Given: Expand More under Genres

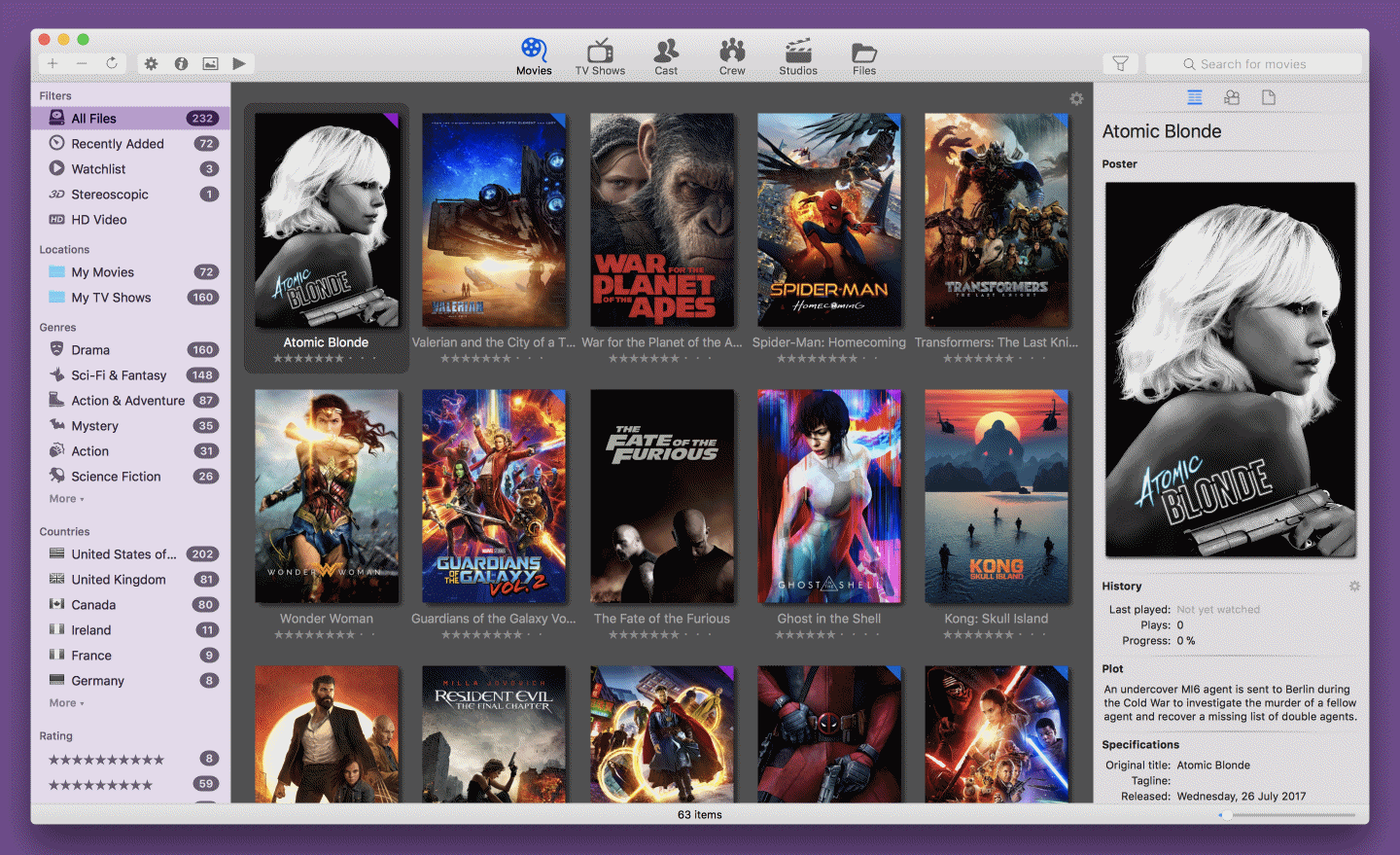Looking at the screenshot, I should coord(66,499).
